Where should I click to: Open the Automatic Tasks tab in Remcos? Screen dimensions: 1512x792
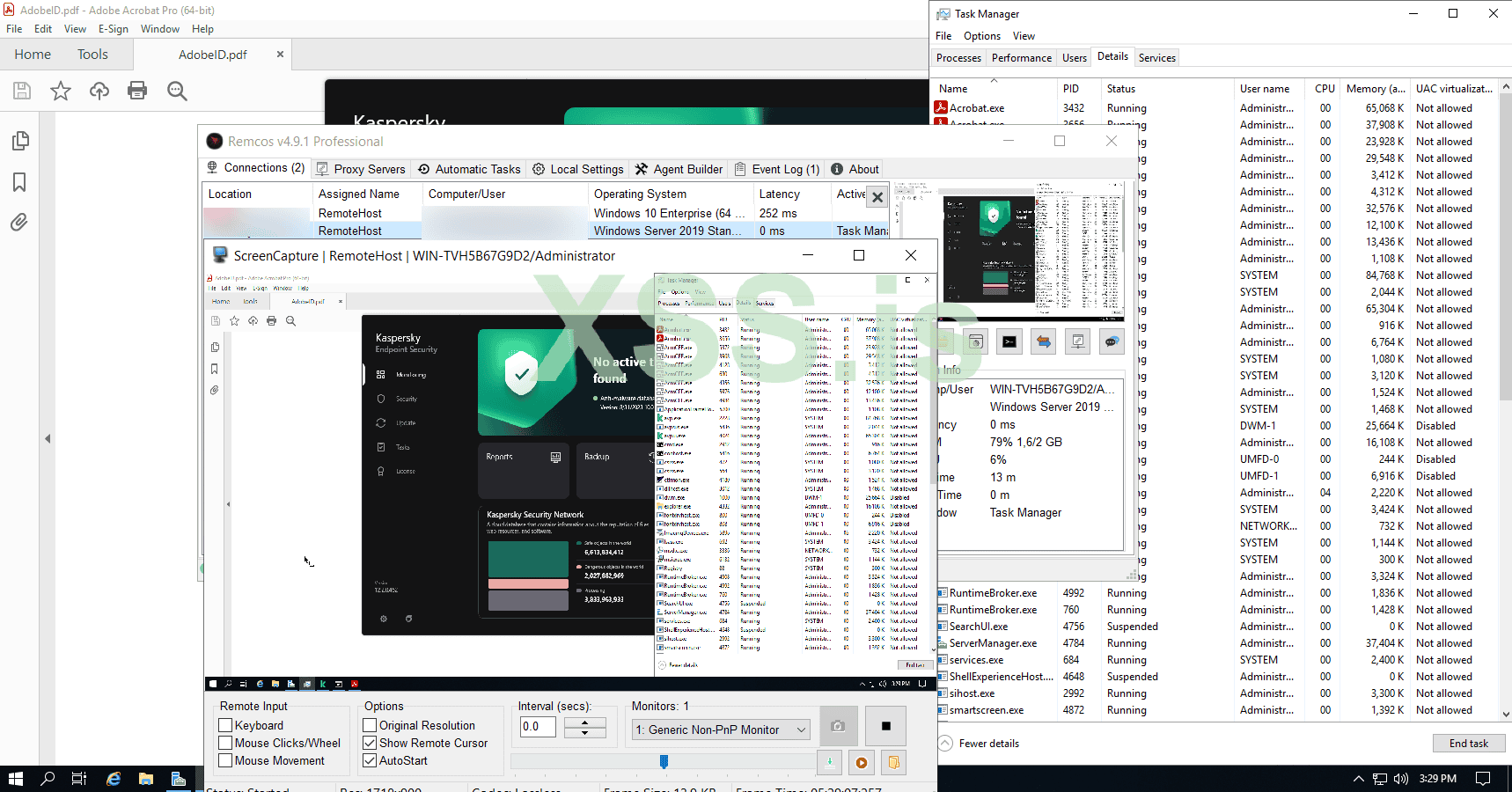tap(470, 169)
